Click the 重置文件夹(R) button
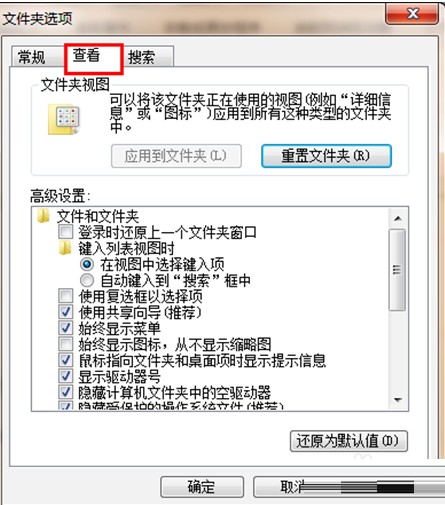This screenshot has height=505, width=445. point(326,156)
